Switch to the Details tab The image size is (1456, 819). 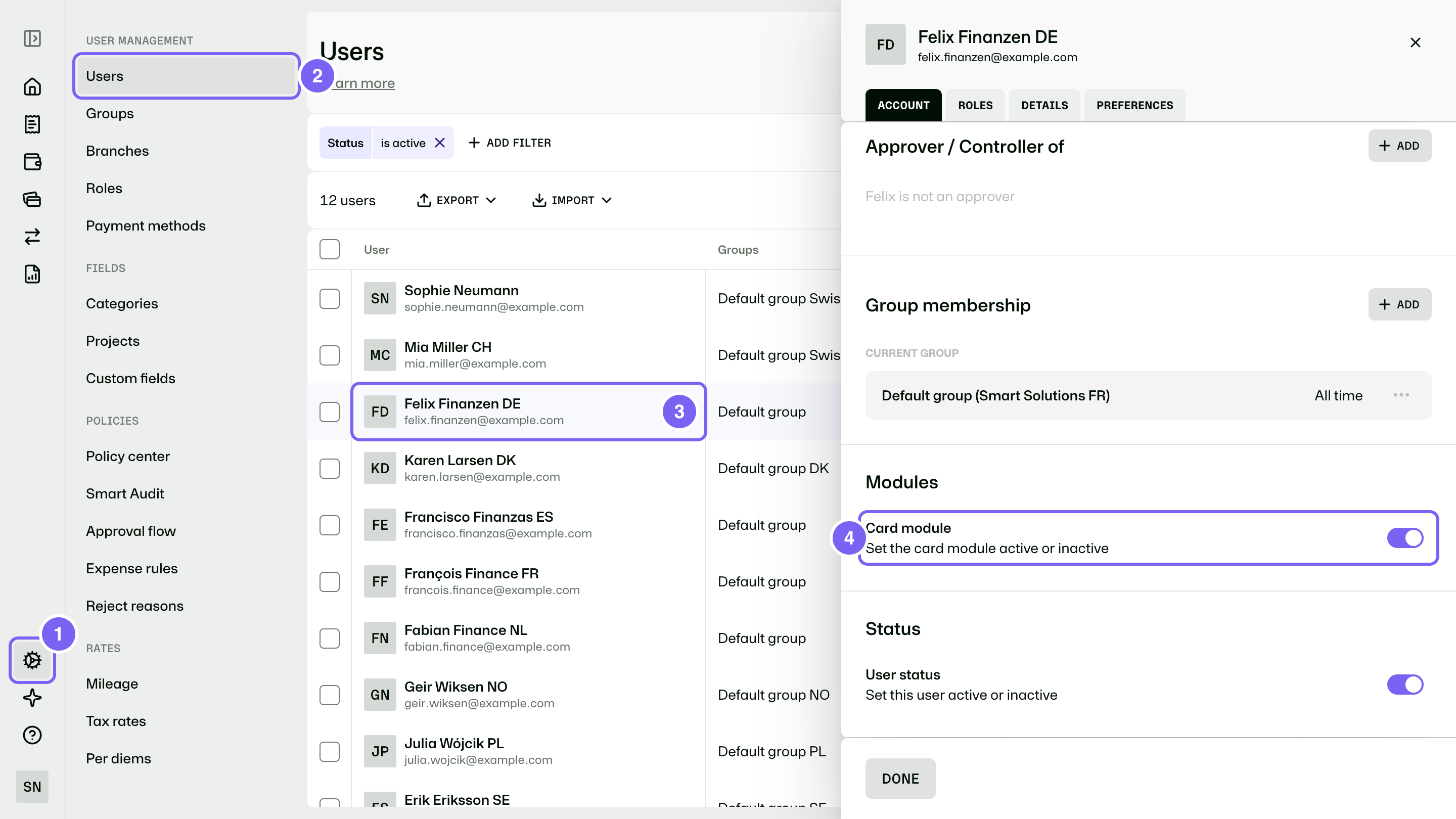[x=1044, y=105]
